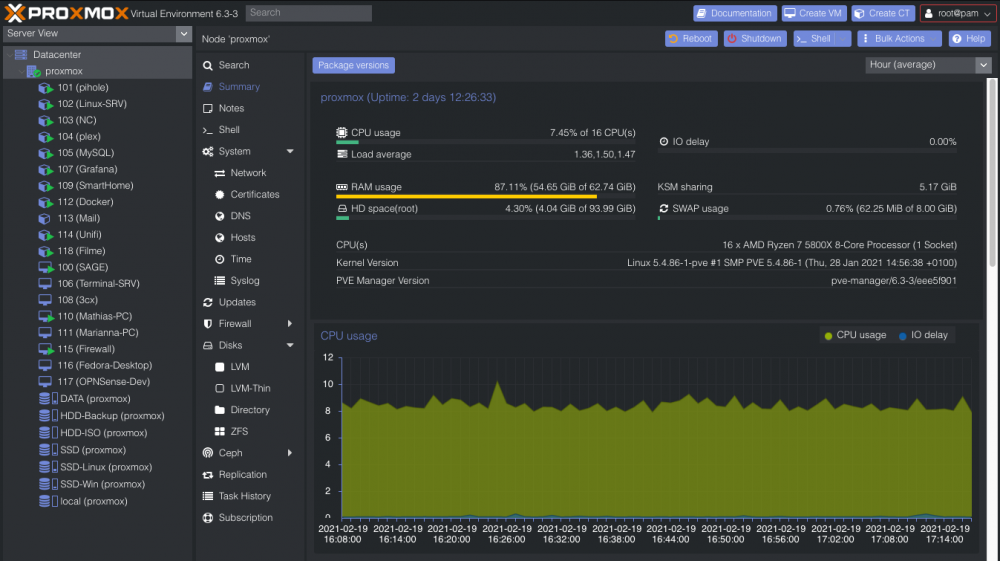The image size is (1000, 561).
Task: Toggle IO delay series in chart legend
Action: (x=923, y=335)
